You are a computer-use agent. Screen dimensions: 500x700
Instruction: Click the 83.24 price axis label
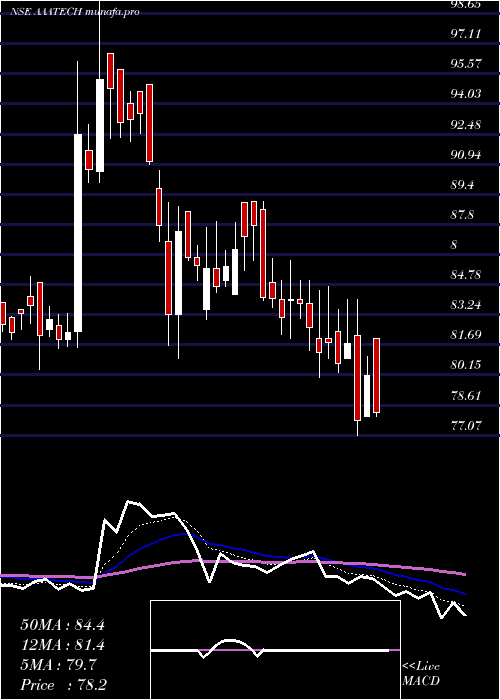click(x=466, y=305)
